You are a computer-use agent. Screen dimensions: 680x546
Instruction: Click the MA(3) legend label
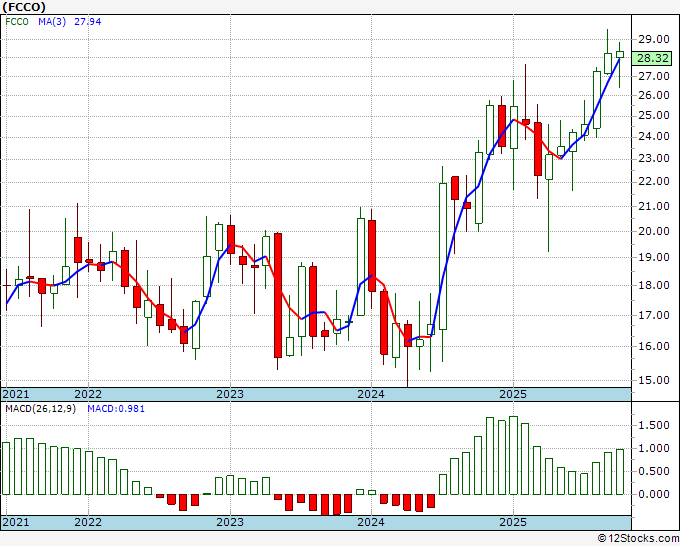tap(52, 22)
